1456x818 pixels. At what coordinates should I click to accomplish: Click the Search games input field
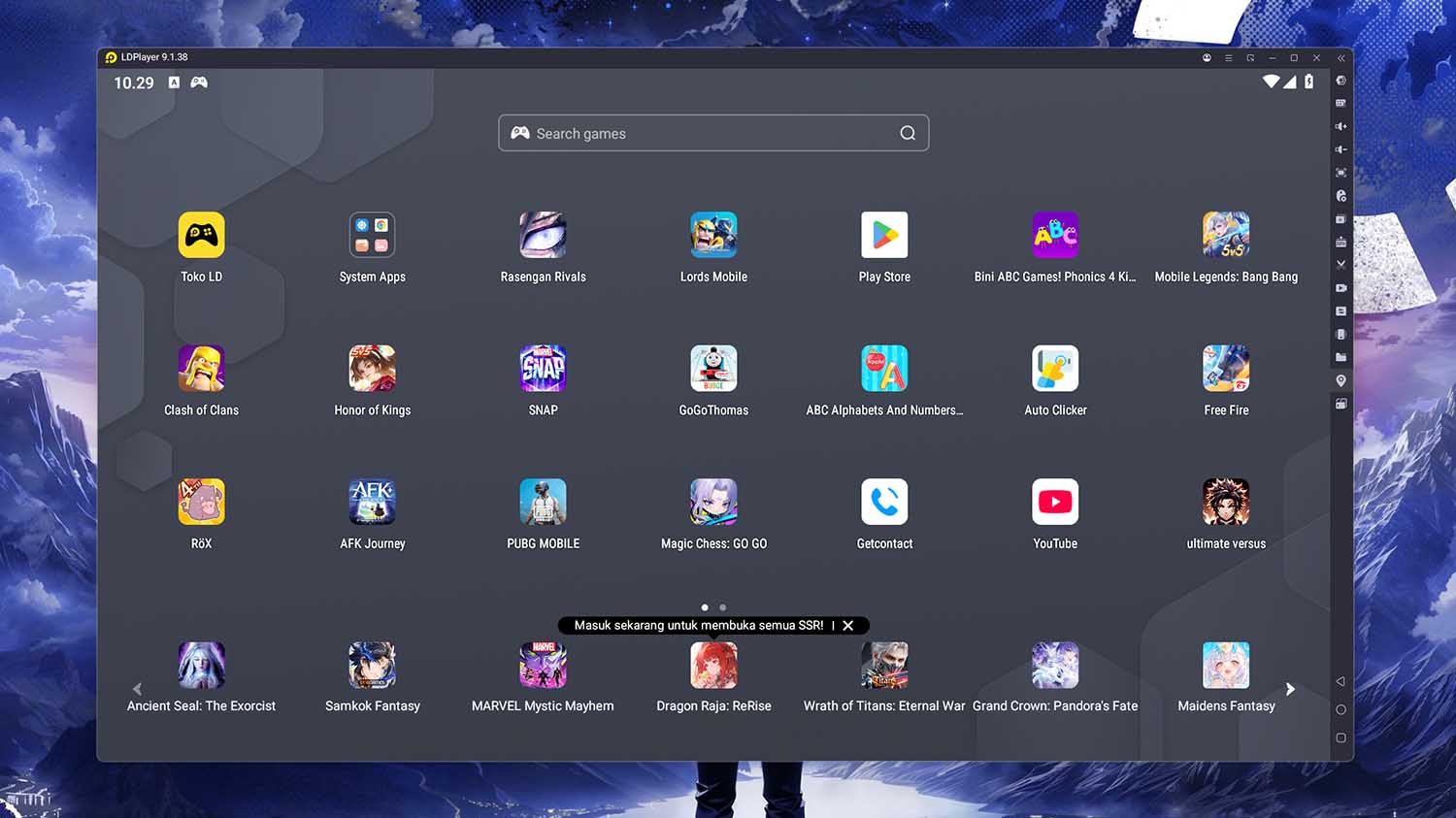tap(713, 133)
